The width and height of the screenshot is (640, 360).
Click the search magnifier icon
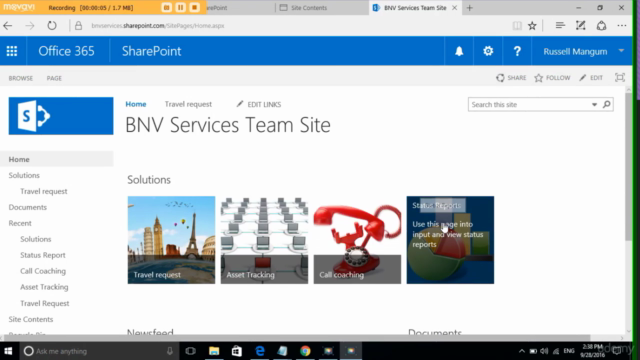[x=607, y=104]
